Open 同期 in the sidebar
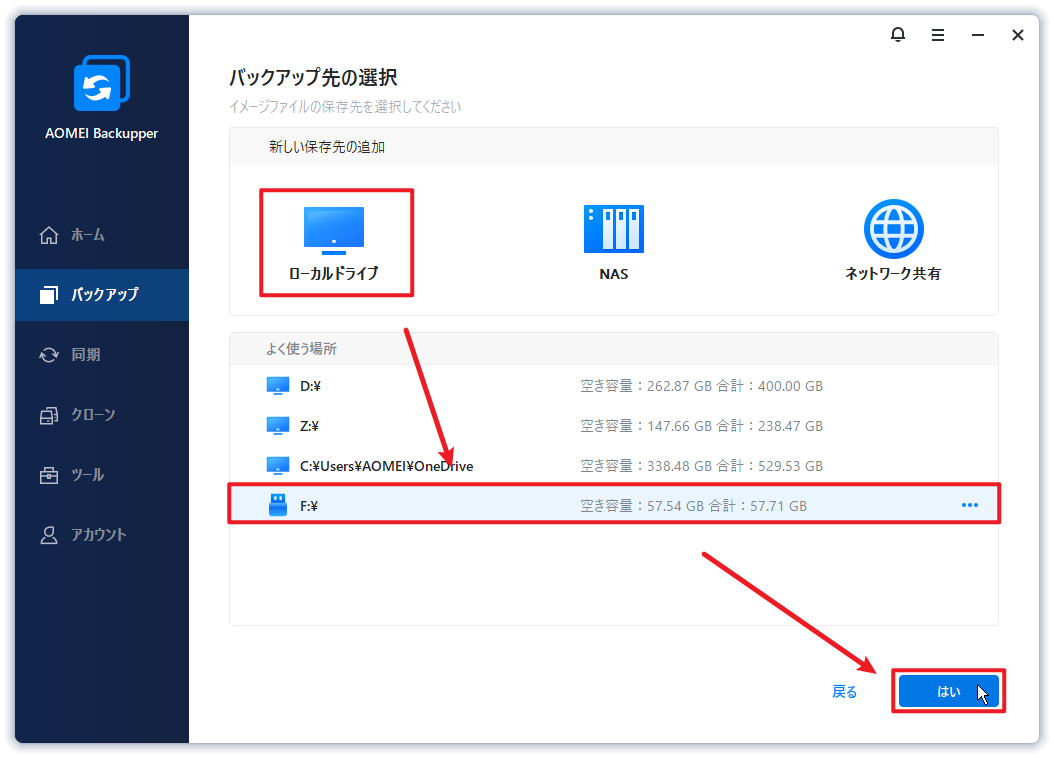1054x758 pixels. (102, 355)
